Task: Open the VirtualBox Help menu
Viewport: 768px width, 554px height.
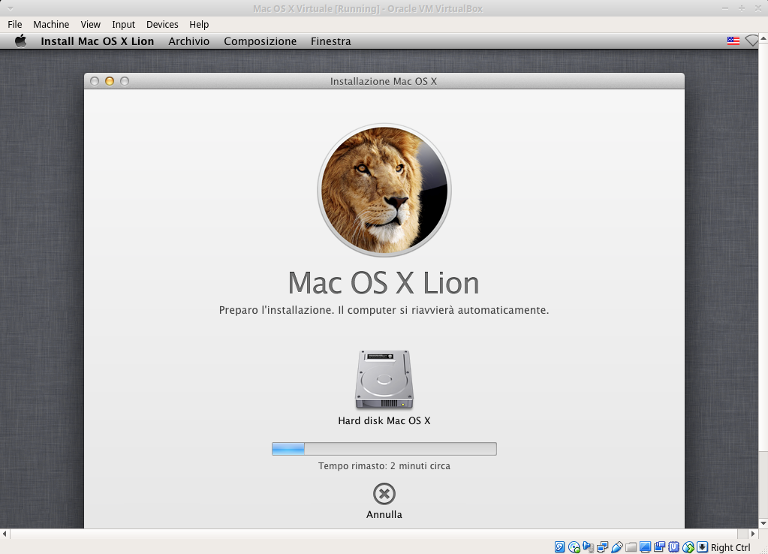Action: click(199, 24)
